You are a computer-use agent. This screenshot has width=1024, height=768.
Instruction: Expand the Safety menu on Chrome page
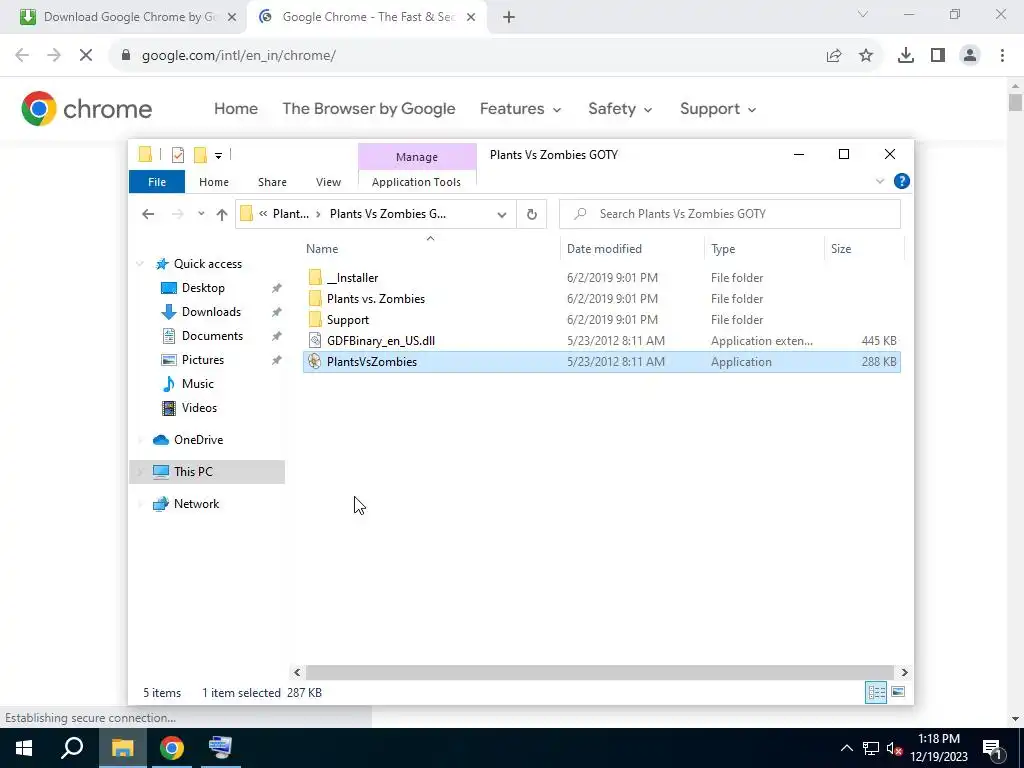(620, 108)
